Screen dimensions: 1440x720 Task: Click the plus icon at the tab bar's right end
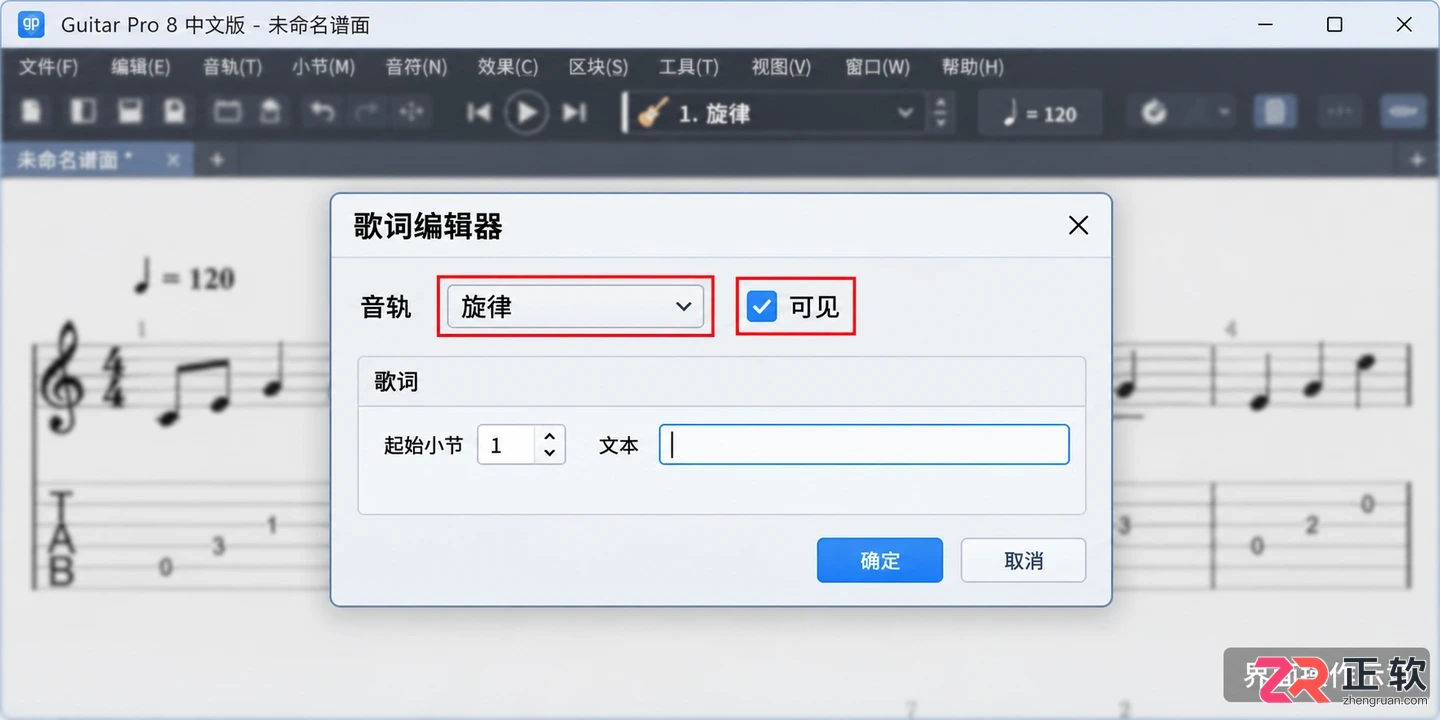click(x=1417, y=160)
